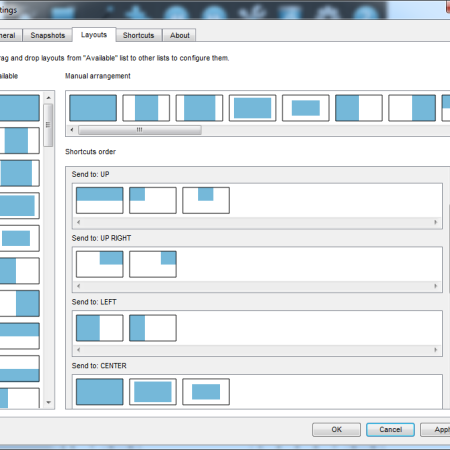Click left arrow of Manual arrangement scrollbar
The image size is (450, 450).
point(72,130)
